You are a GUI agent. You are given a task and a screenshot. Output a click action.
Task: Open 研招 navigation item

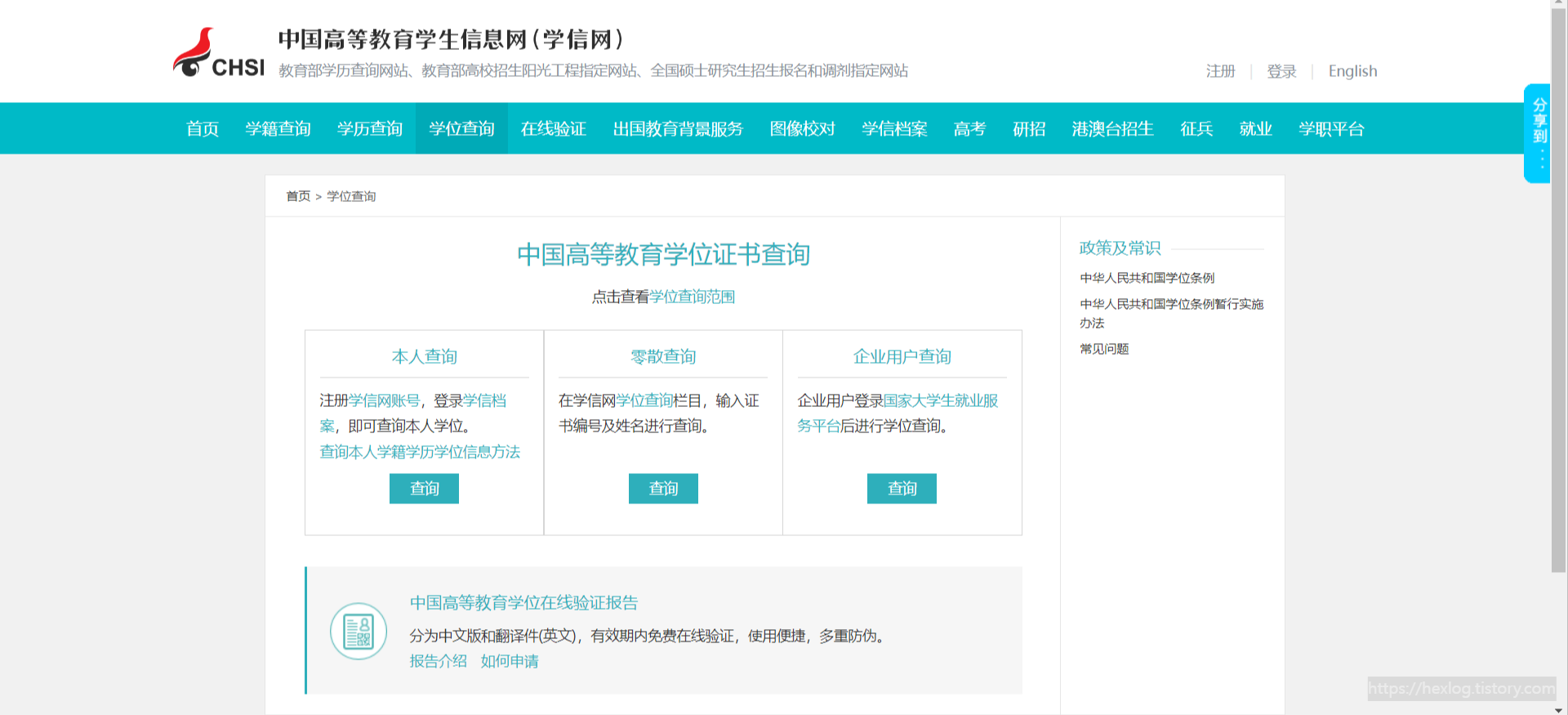pos(1029,128)
